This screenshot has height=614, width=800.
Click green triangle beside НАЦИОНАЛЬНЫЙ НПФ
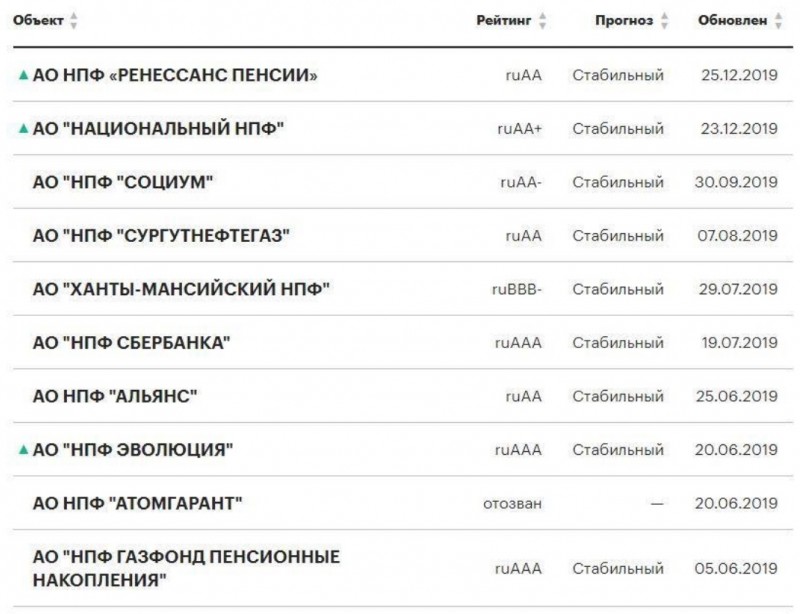point(23,129)
